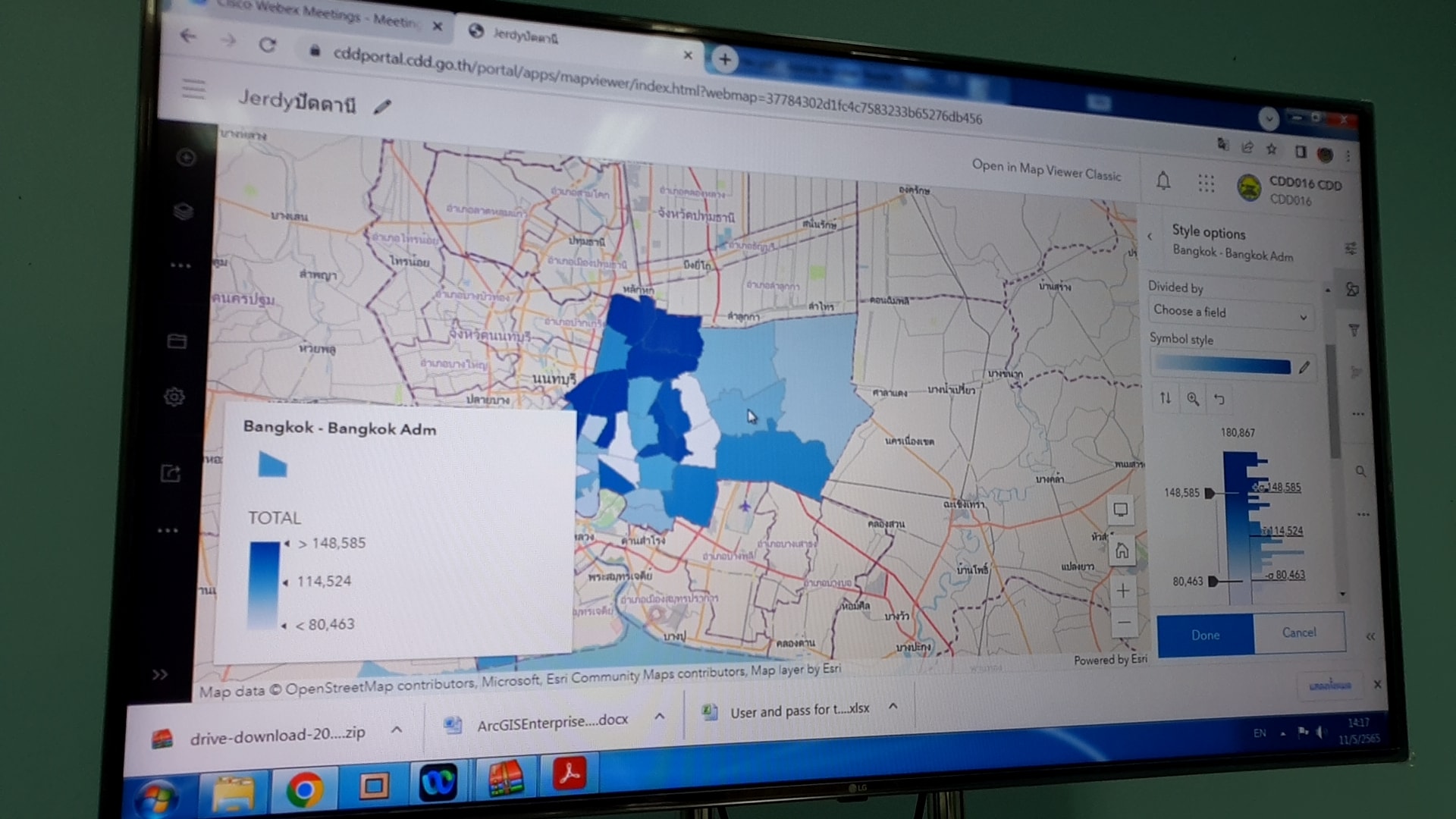Screen dimensions: 1456x819
Task: Edit the symbol style color ramp
Action: pos(1304,368)
